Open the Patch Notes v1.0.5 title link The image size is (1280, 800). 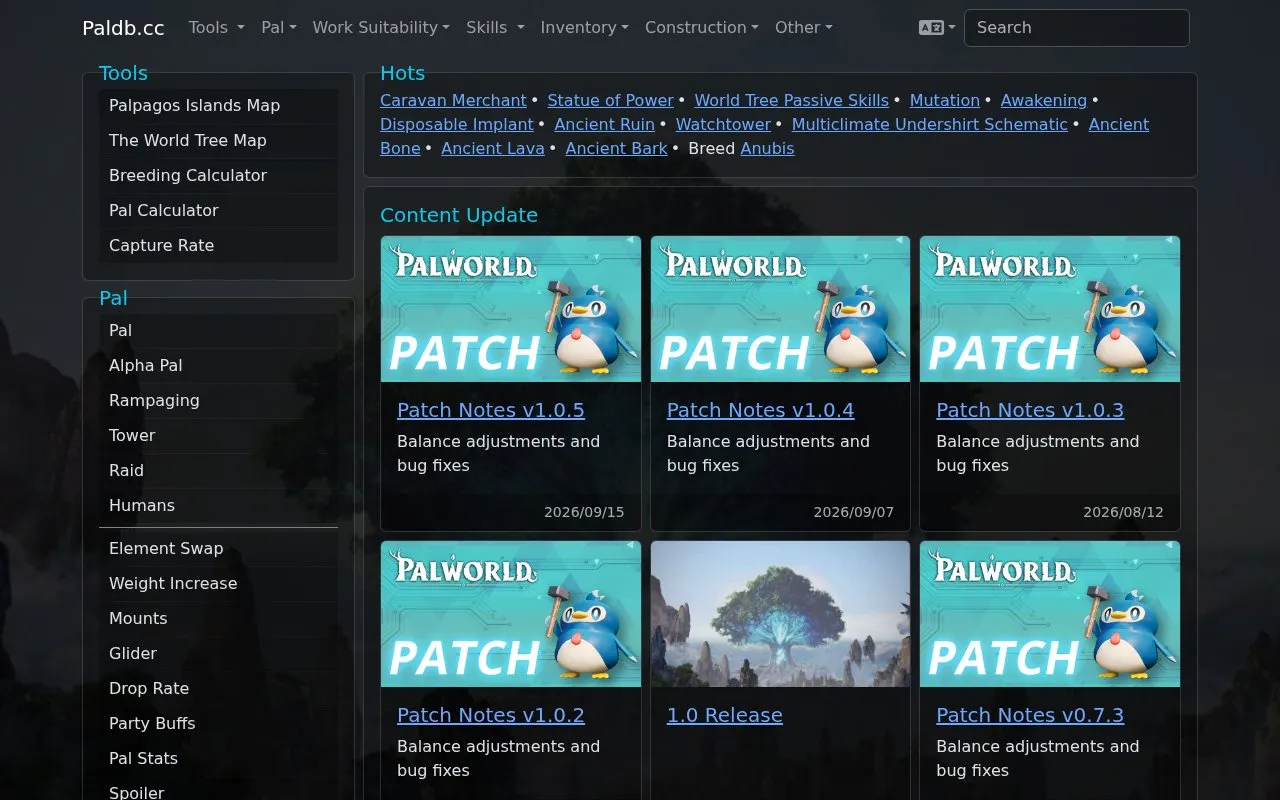pos(491,410)
